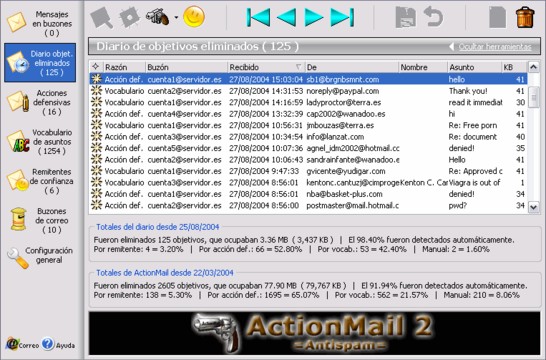Click the blank document new icon
Image resolution: width=546 pixels, height=360 pixels.
coord(497,17)
